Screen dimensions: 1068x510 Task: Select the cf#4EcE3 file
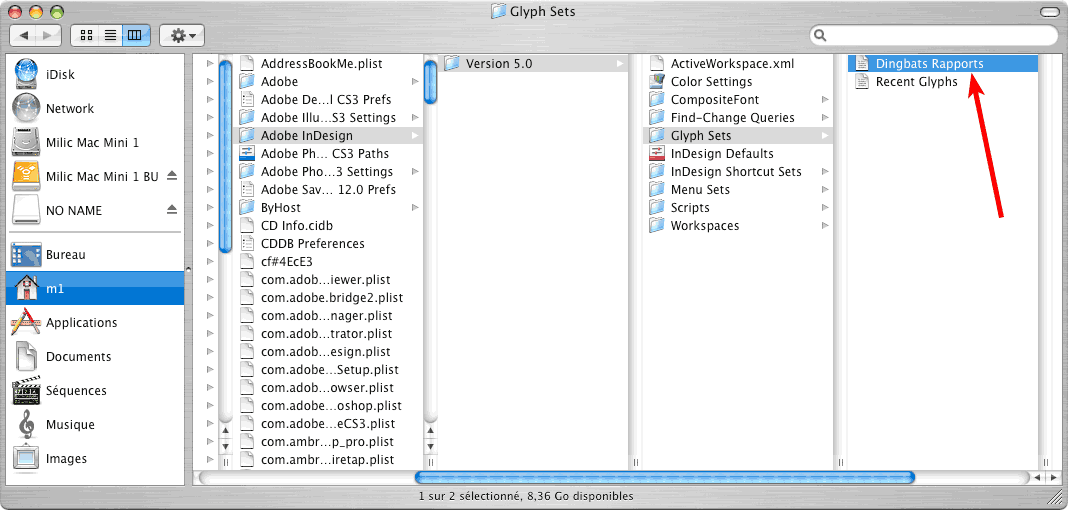pos(286,262)
